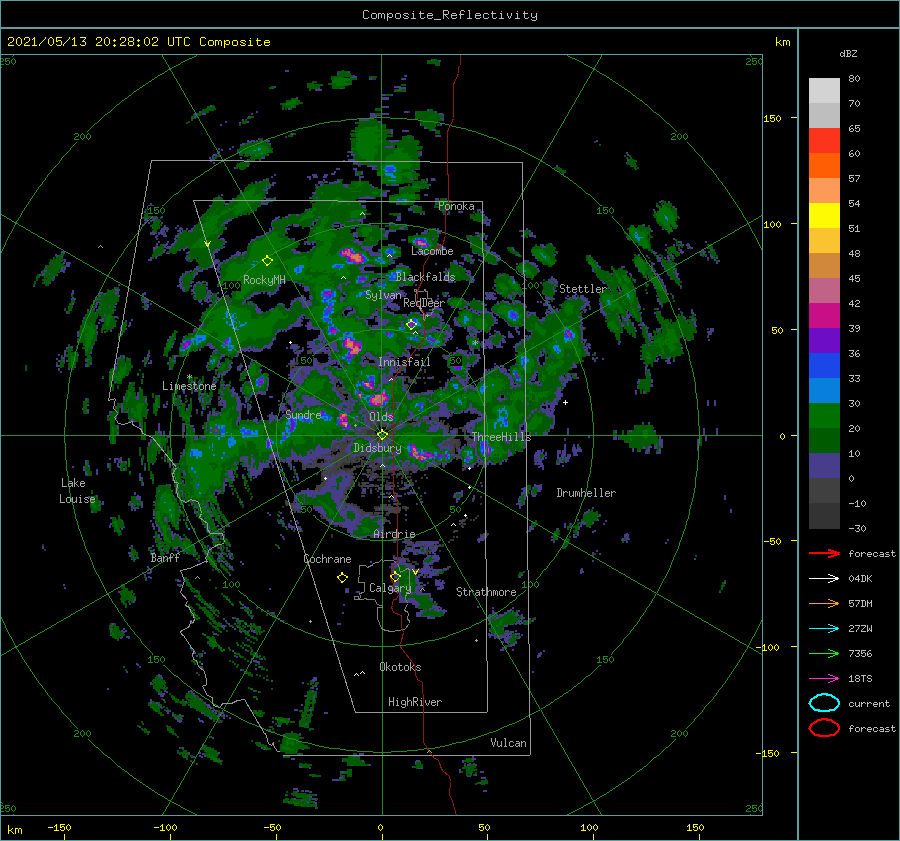900x841 pixels.
Task: Click the green 7356 arrow icon
Action: (824, 653)
